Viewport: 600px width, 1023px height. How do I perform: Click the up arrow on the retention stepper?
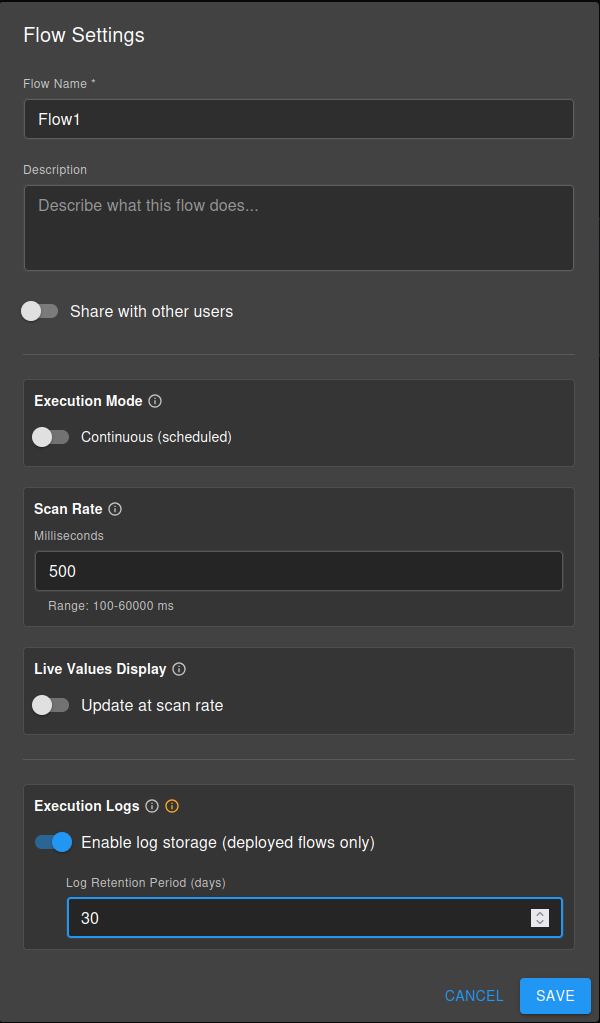(x=538, y=912)
